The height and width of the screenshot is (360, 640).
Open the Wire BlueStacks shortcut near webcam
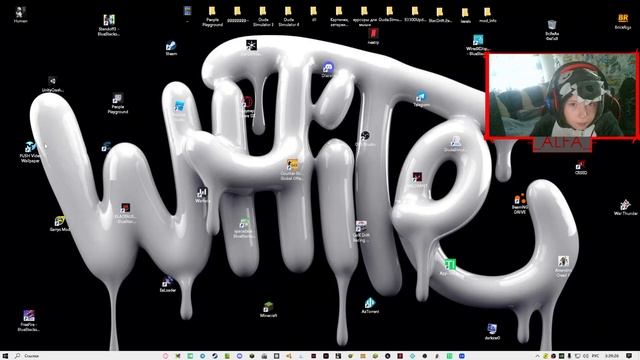pos(478,45)
